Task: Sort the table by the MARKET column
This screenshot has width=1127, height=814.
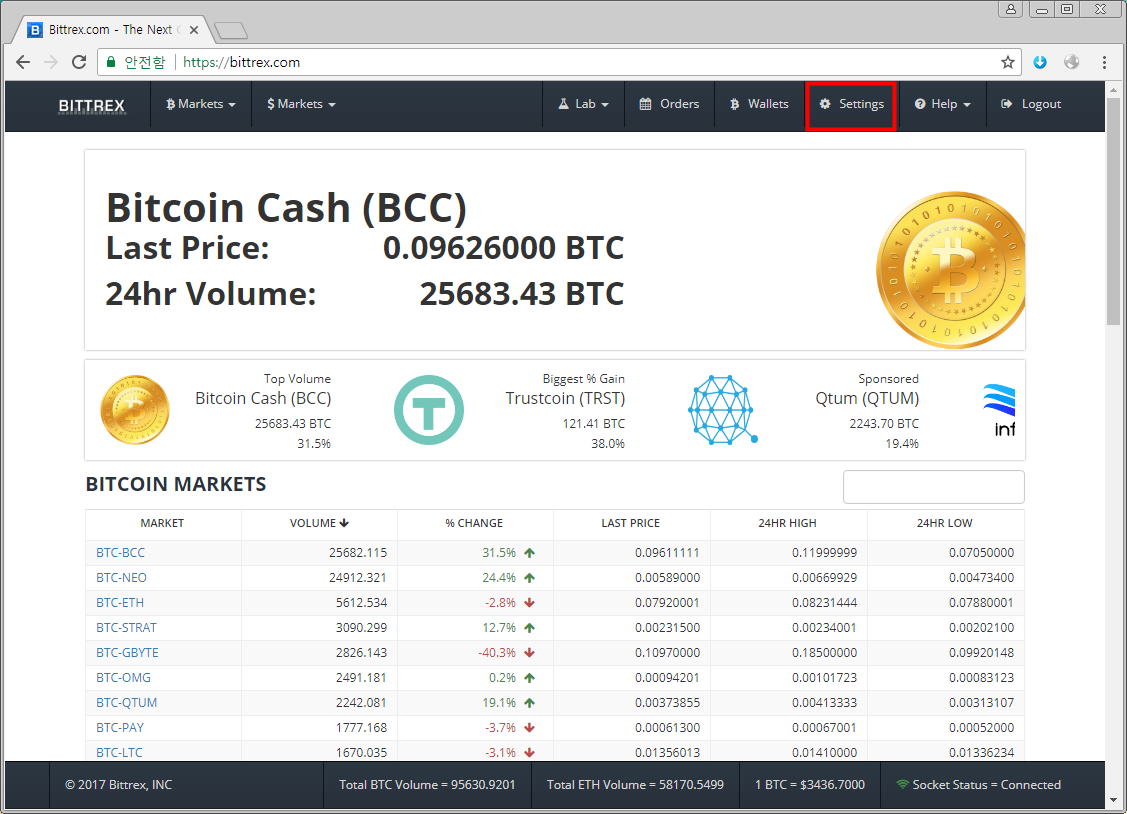Action: 162,523
